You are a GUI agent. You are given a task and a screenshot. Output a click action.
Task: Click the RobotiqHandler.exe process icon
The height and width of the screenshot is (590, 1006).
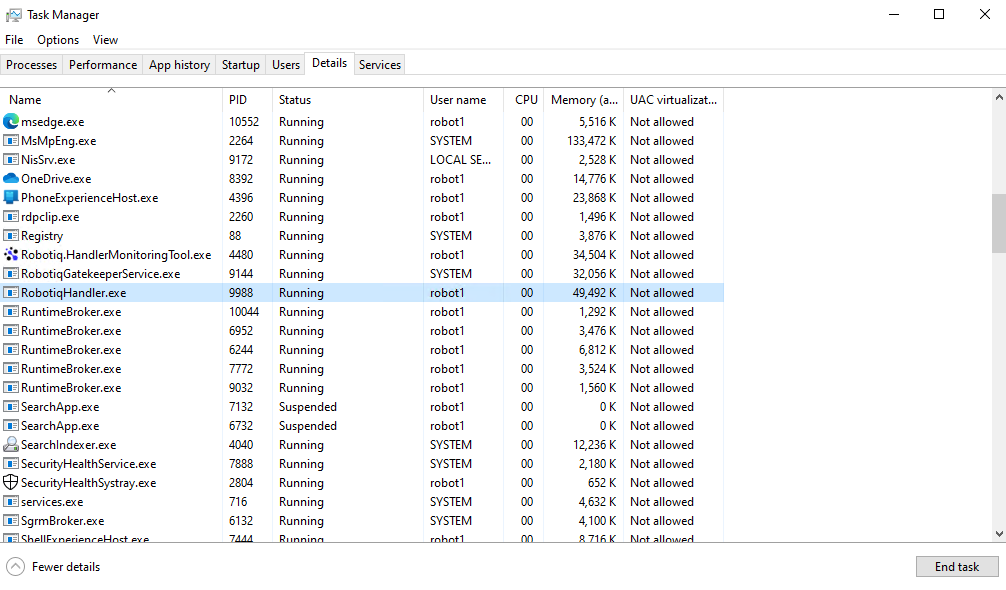pos(11,292)
